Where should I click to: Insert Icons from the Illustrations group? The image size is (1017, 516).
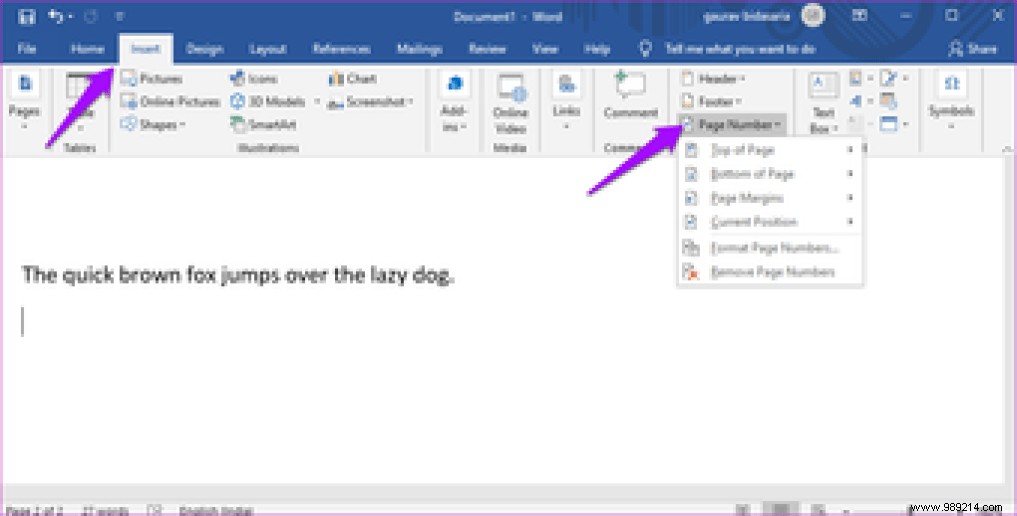click(x=254, y=78)
